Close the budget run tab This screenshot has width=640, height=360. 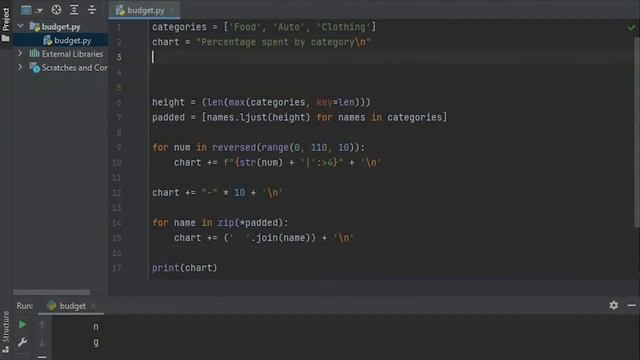93,306
